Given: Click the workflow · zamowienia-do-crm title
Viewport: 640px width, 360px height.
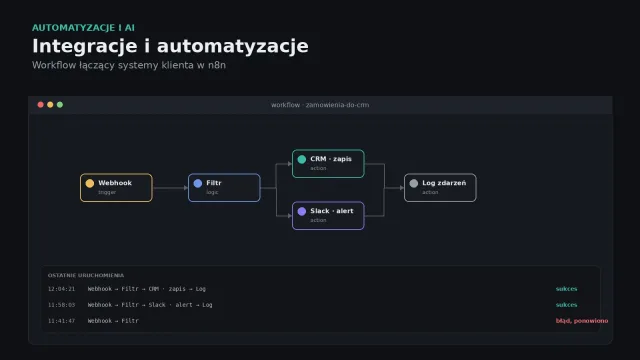Looking at the screenshot, I should [320, 105].
